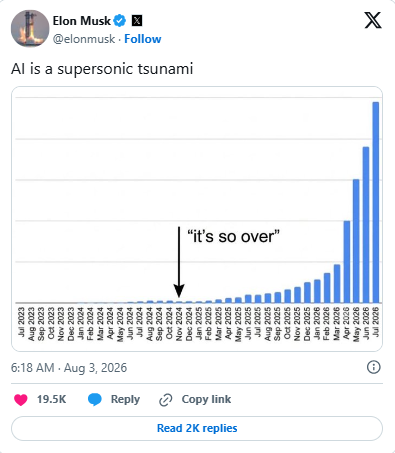Open the embedded bar chart image
Viewport: 395px width, 453px height.
click(197, 219)
